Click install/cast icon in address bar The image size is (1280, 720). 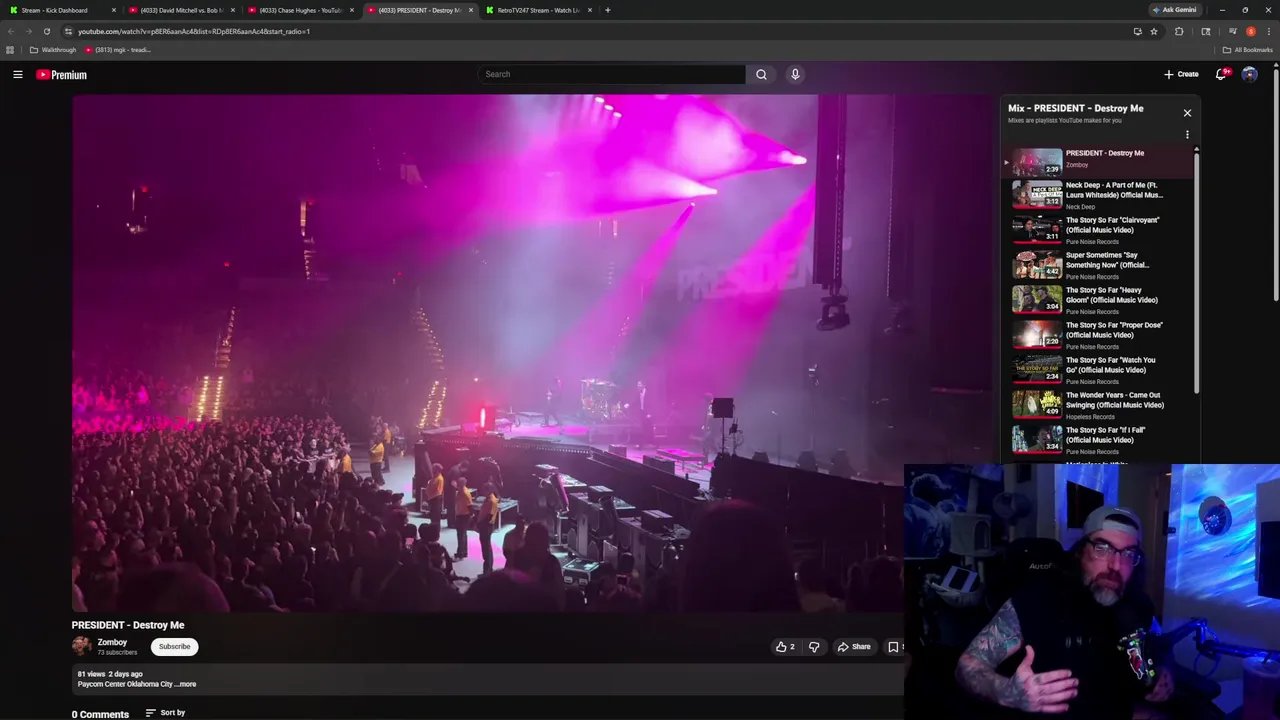tap(1137, 31)
